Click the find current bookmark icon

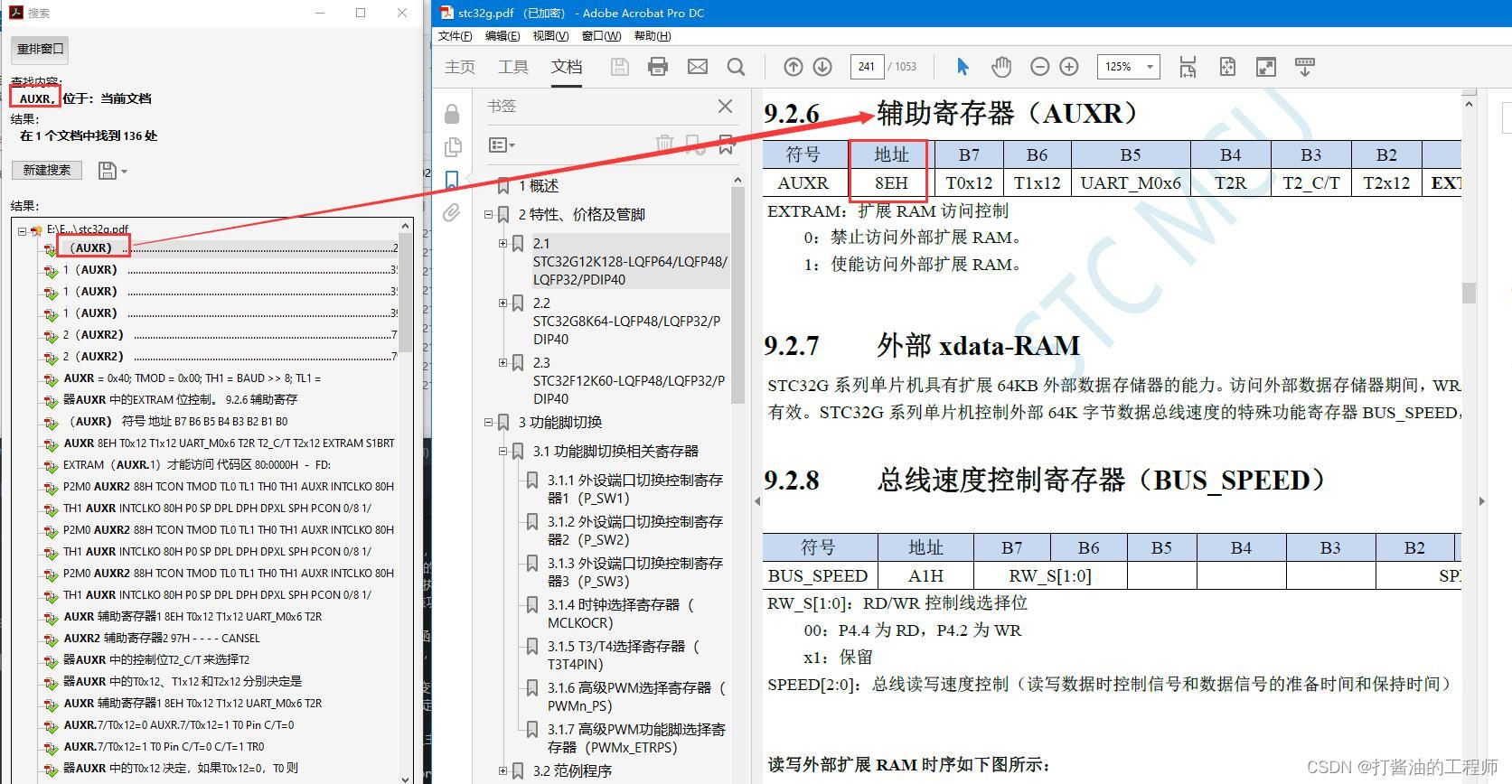726,144
